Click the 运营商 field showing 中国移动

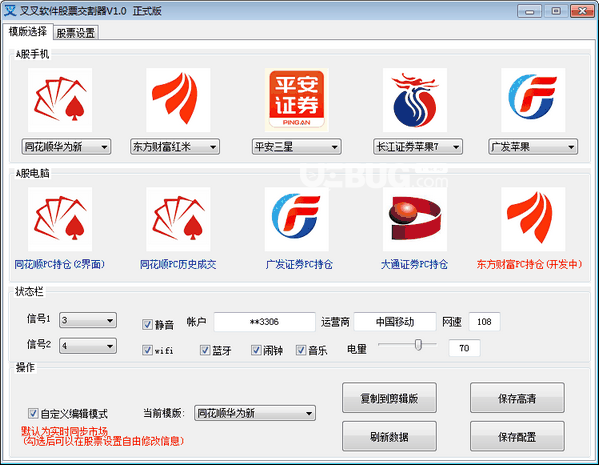pyautogui.click(x=395, y=322)
